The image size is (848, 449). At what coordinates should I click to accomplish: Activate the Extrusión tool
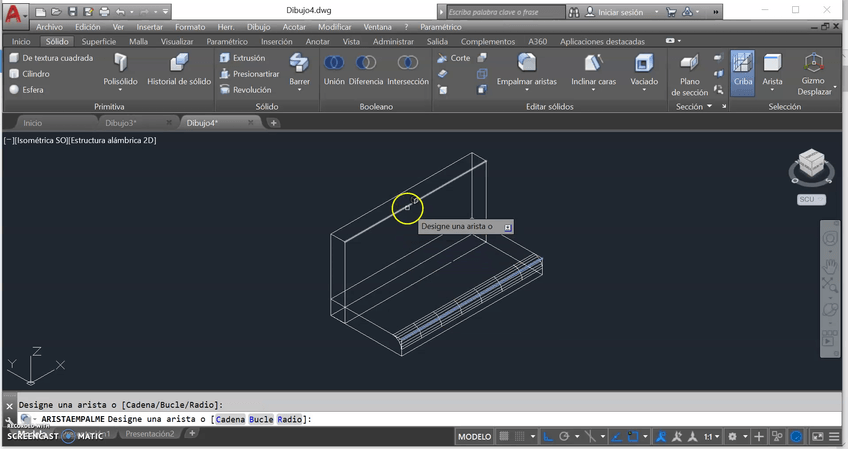click(243, 58)
